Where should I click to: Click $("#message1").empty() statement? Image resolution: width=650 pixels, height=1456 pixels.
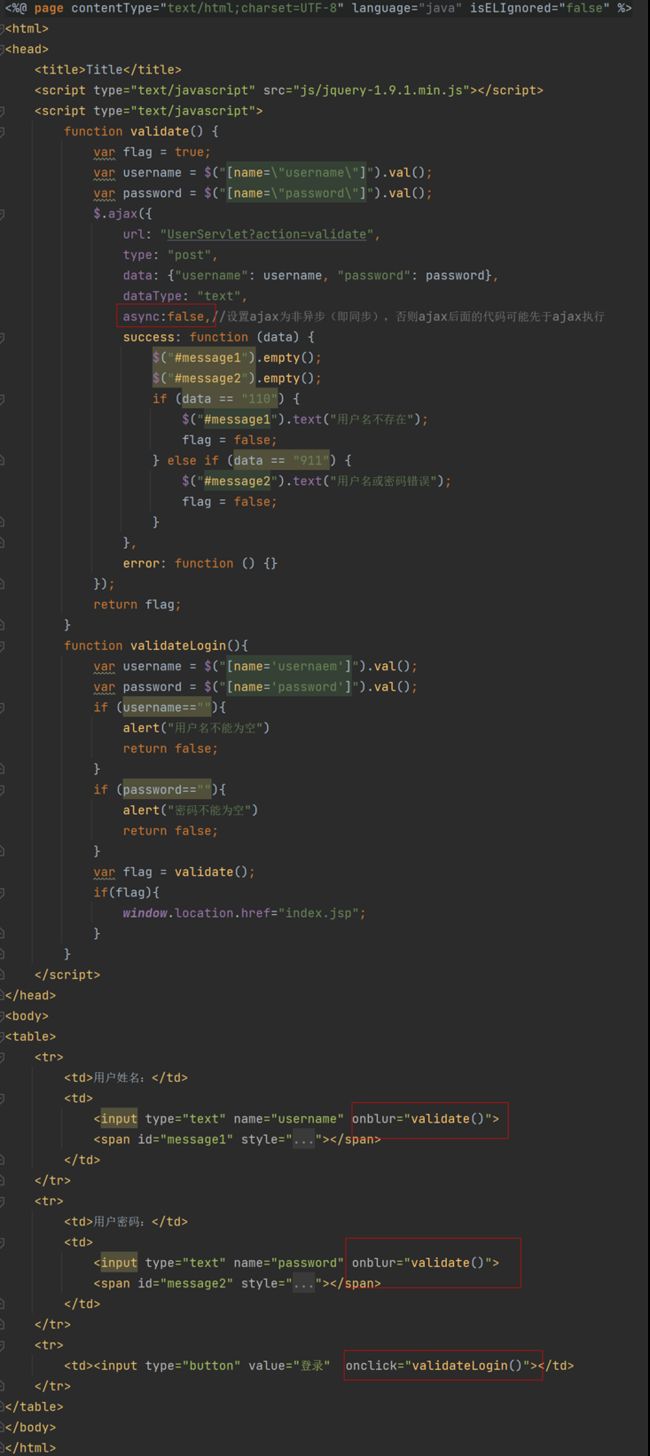(237, 357)
